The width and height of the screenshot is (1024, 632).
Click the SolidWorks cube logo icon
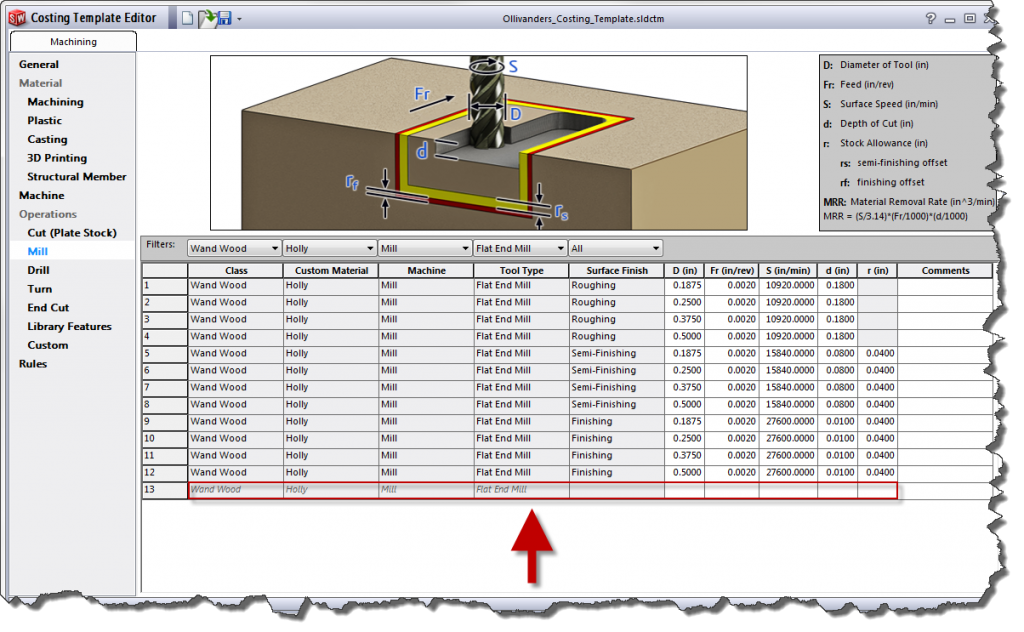point(15,17)
